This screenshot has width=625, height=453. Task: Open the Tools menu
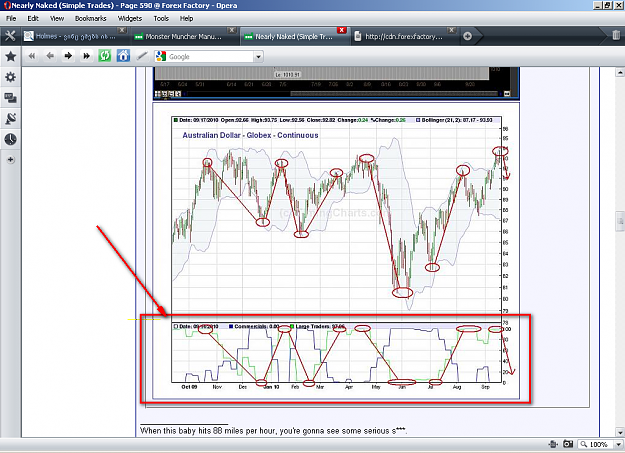tap(161, 18)
